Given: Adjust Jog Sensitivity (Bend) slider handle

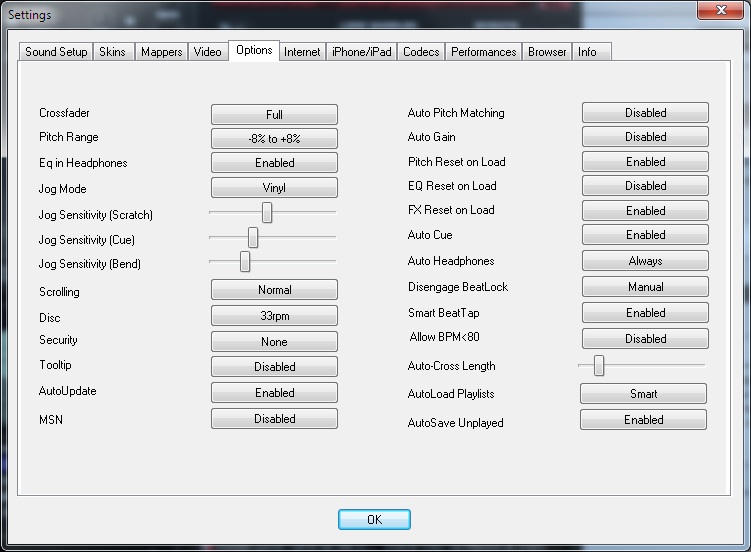Looking at the screenshot, I should pyautogui.click(x=245, y=261).
